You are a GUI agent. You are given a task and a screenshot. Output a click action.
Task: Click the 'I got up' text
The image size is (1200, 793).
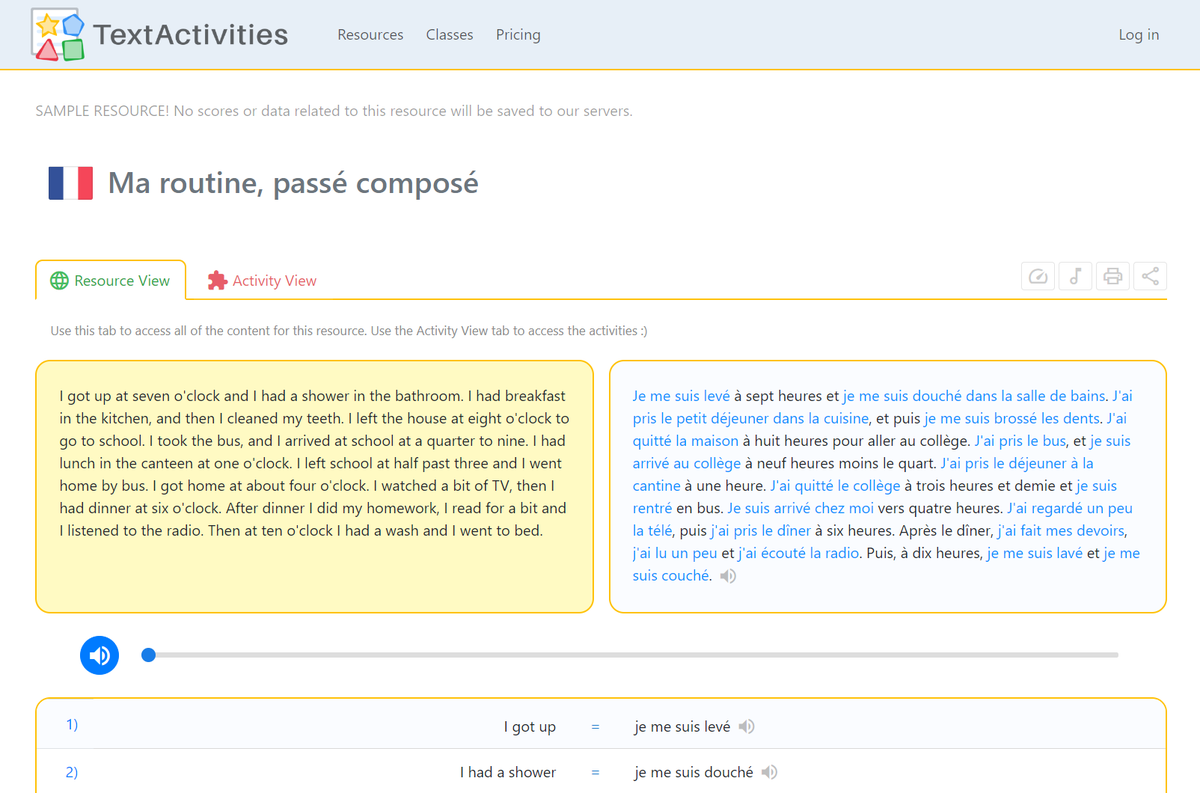point(530,727)
